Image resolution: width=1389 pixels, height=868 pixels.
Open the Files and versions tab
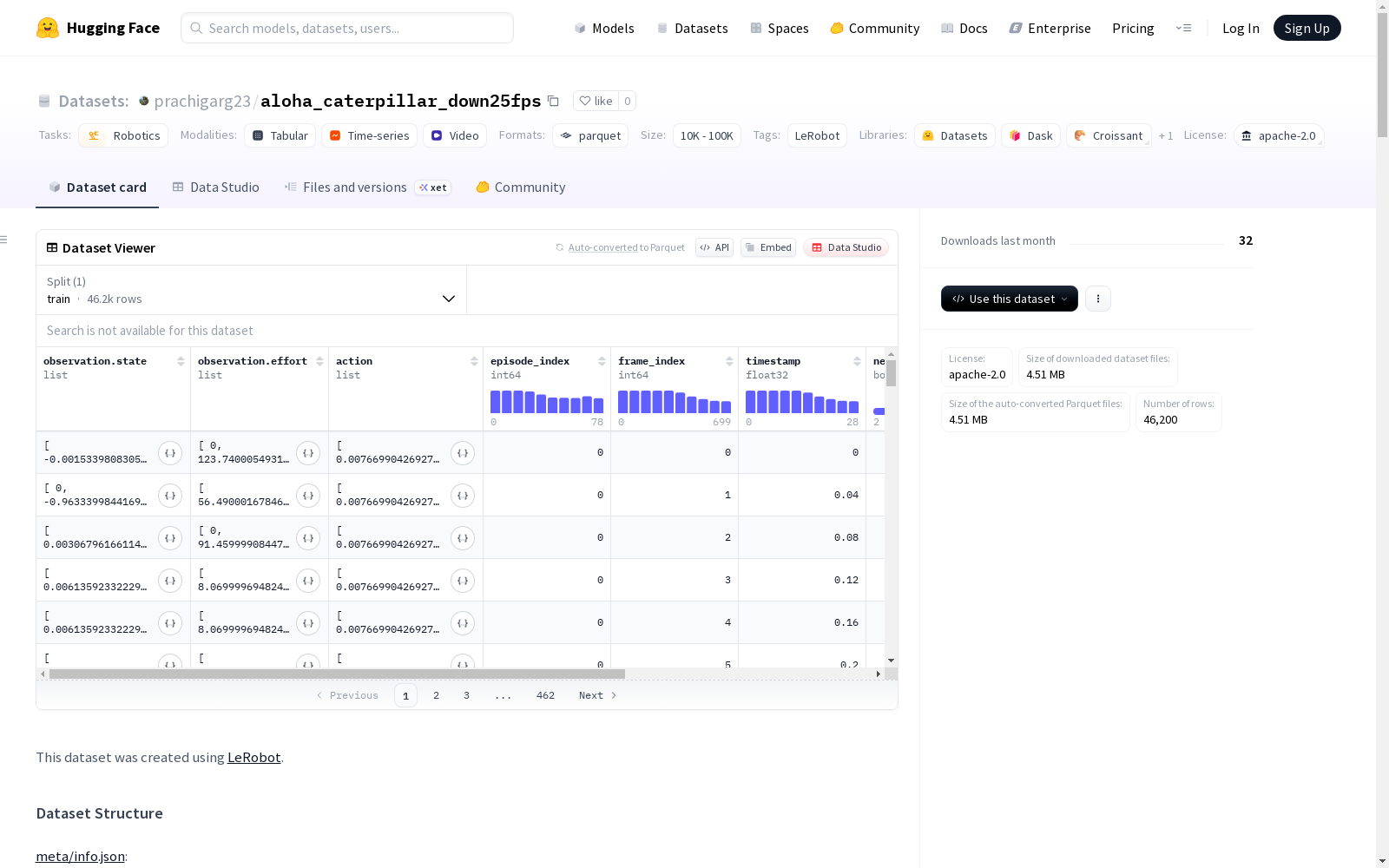(367, 187)
